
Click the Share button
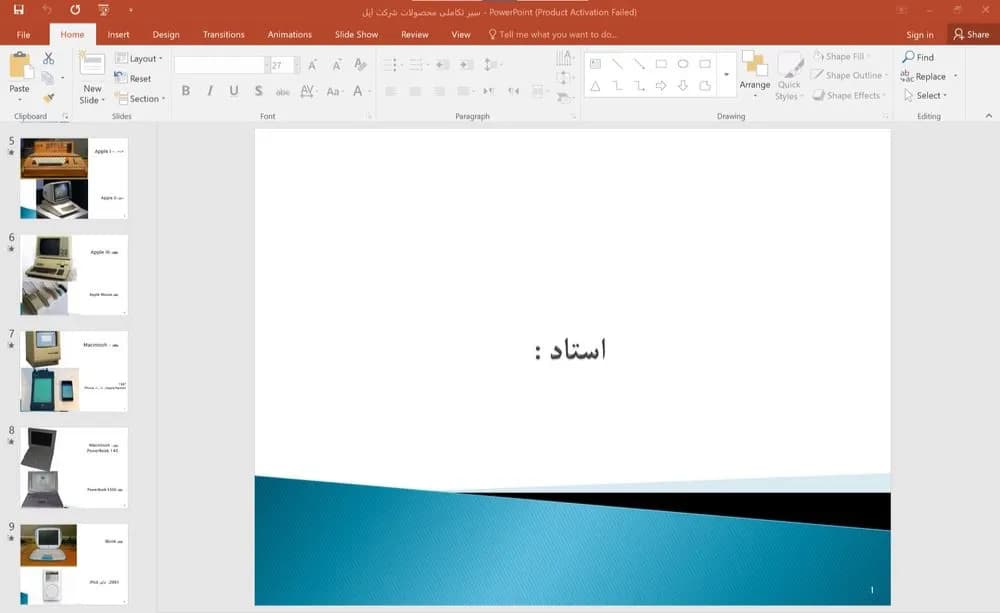point(971,34)
